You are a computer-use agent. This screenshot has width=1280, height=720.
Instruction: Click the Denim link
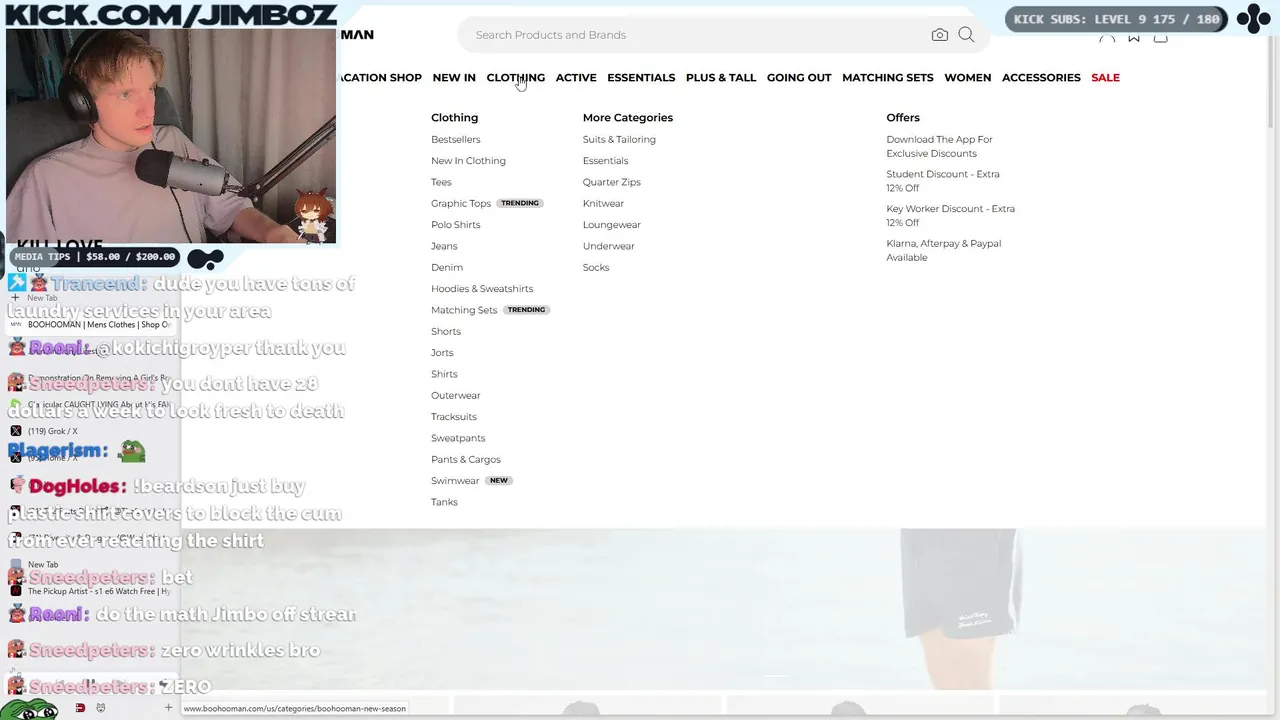(x=447, y=267)
